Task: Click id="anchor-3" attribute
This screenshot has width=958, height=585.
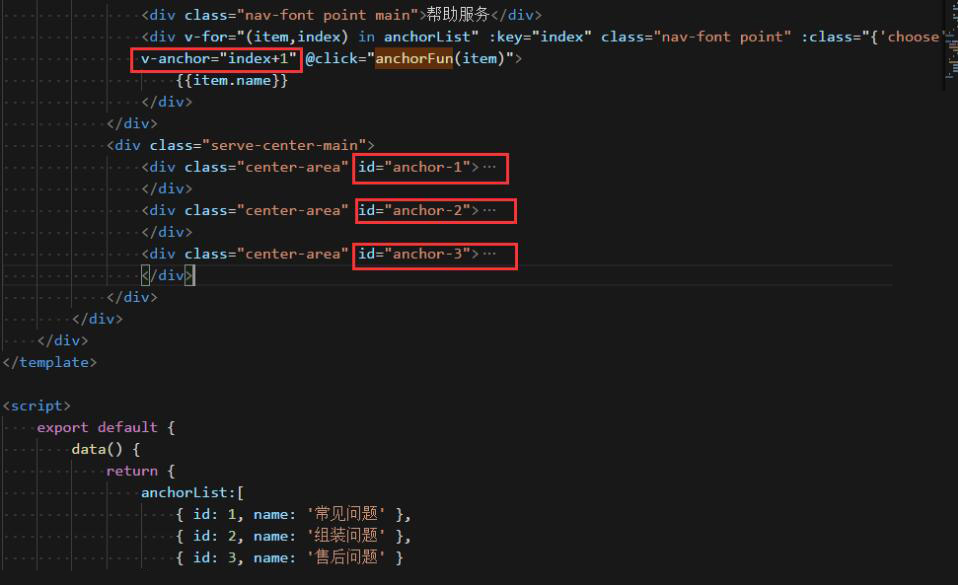Action: [x=414, y=254]
